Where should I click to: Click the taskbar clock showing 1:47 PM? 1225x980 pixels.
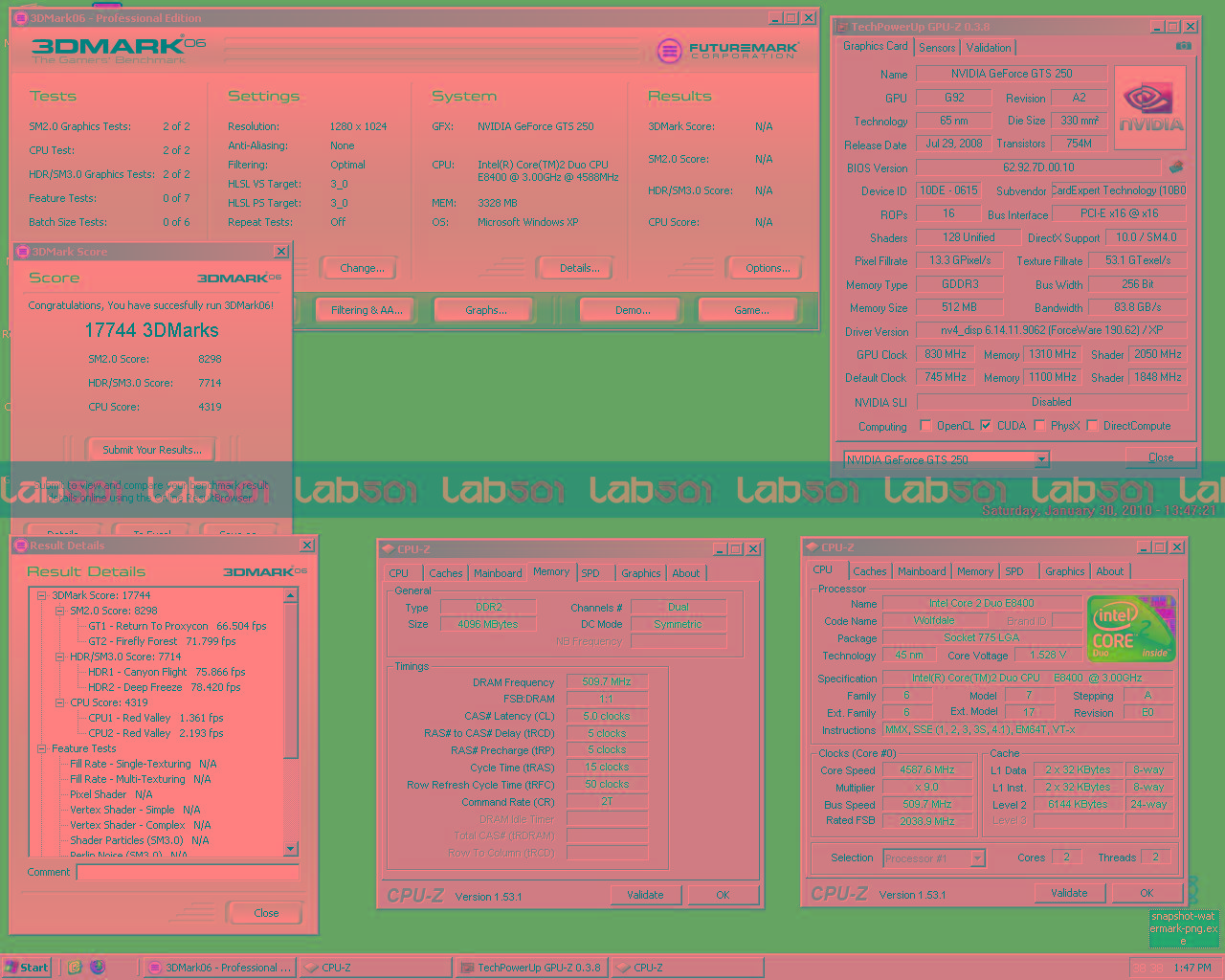point(1192,968)
